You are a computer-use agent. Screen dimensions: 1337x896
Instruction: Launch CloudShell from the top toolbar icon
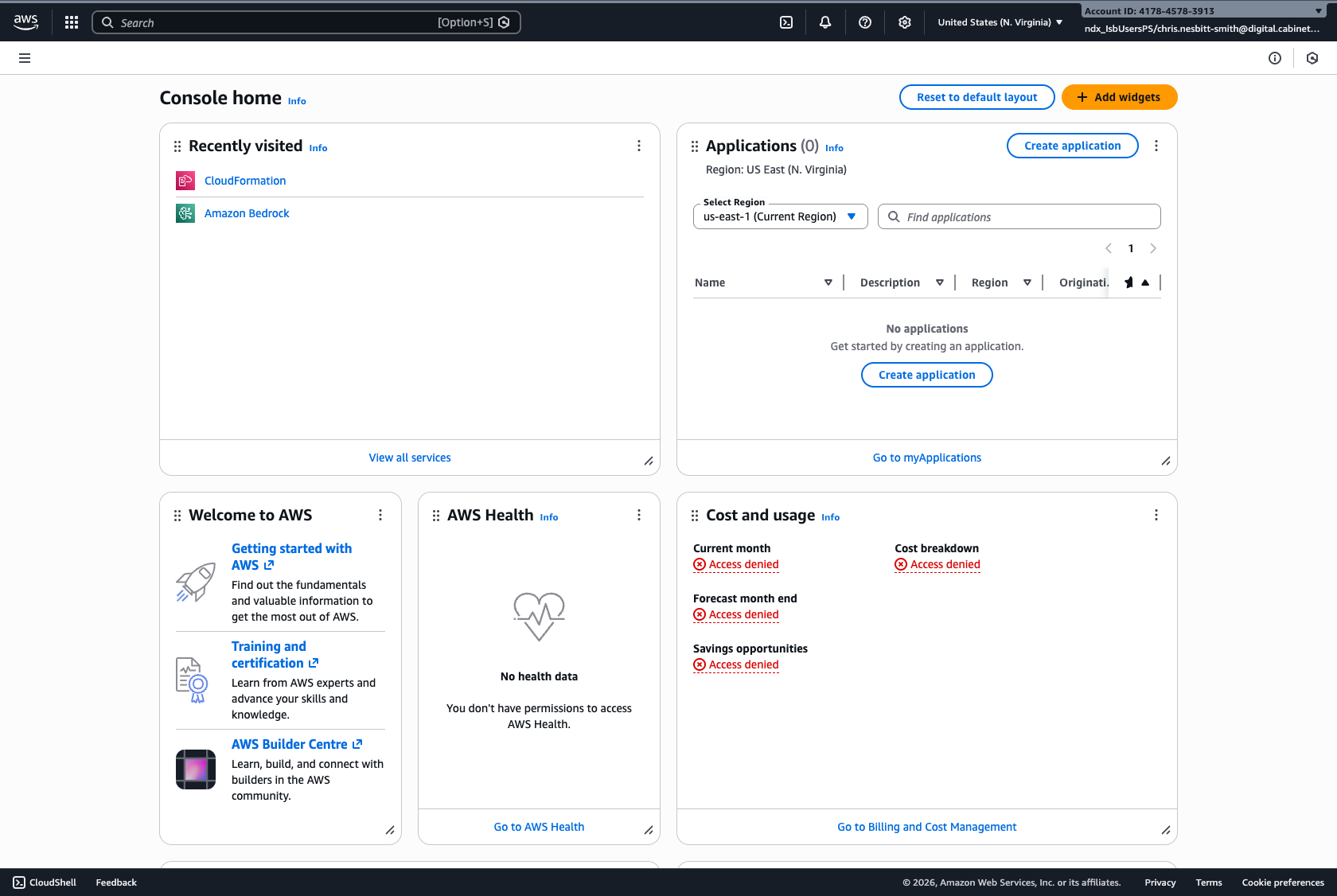pyautogui.click(x=786, y=21)
